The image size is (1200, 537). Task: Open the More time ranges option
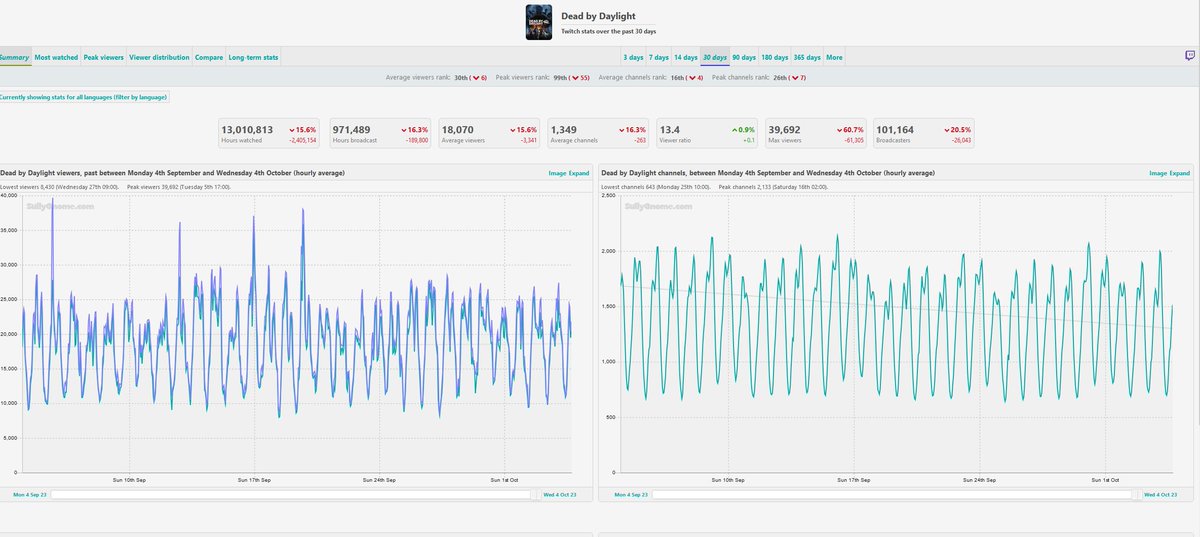pos(834,57)
